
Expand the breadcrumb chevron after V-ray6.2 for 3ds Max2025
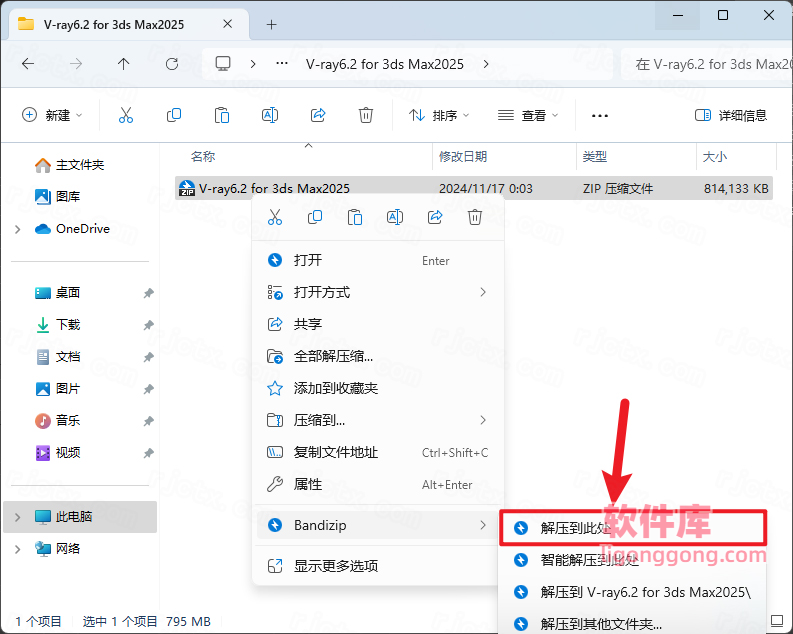click(x=486, y=64)
